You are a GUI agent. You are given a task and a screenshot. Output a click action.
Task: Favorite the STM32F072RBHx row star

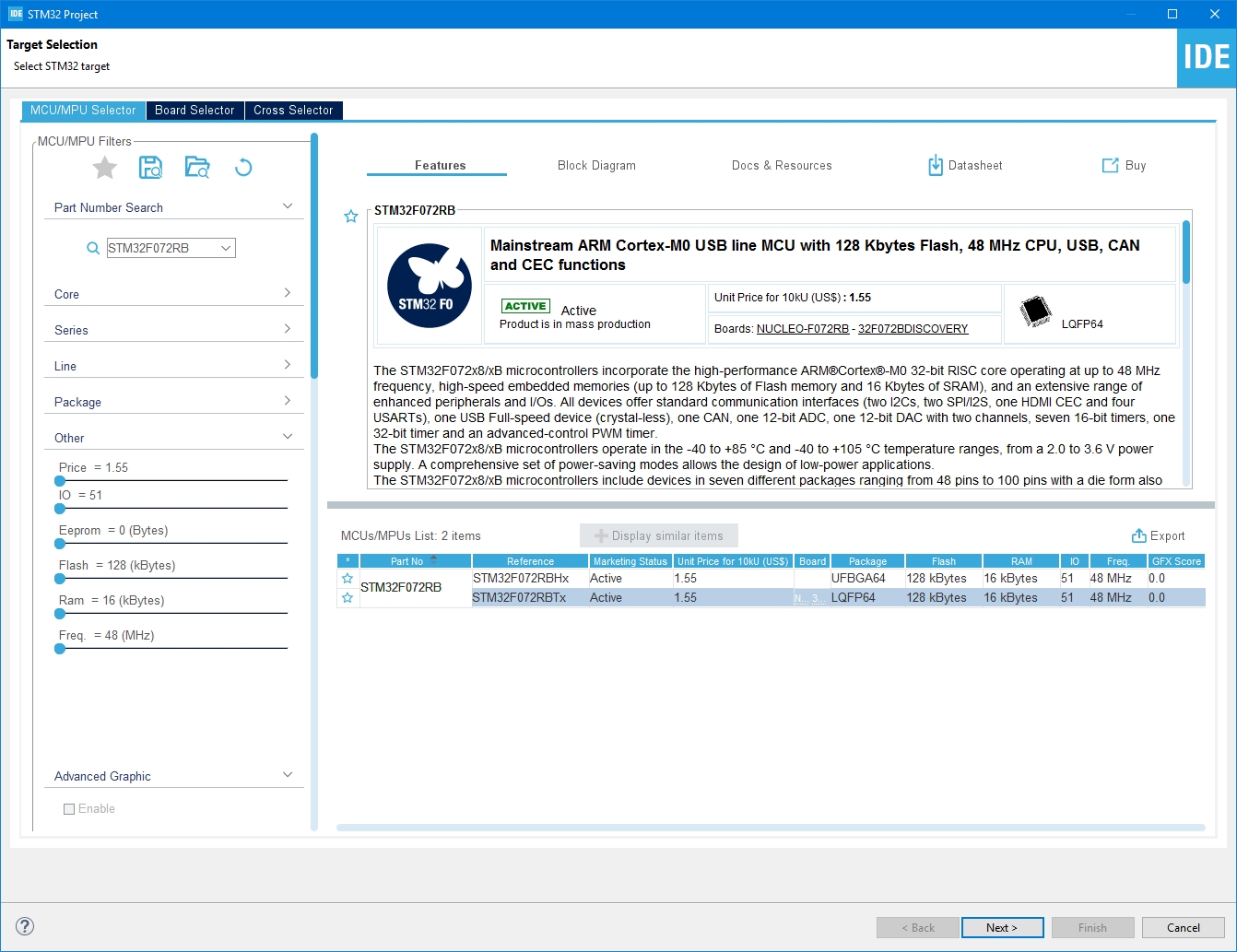coord(348,579)
